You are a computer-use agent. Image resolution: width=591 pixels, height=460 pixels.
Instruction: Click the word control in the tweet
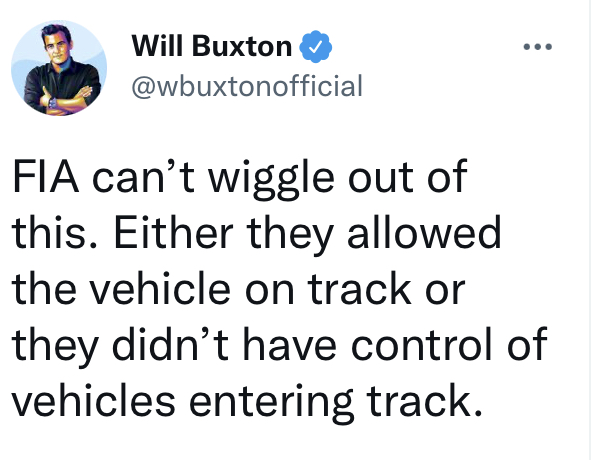click(x=422, y=344)
